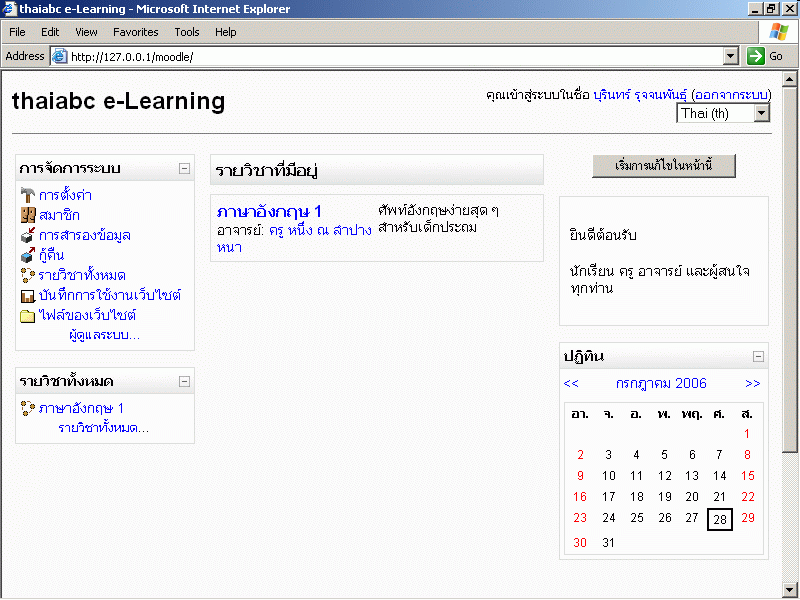Click the hammer icon beside การตั้งค่า
This screenshot has height=600, width=800.
point(28,195)
